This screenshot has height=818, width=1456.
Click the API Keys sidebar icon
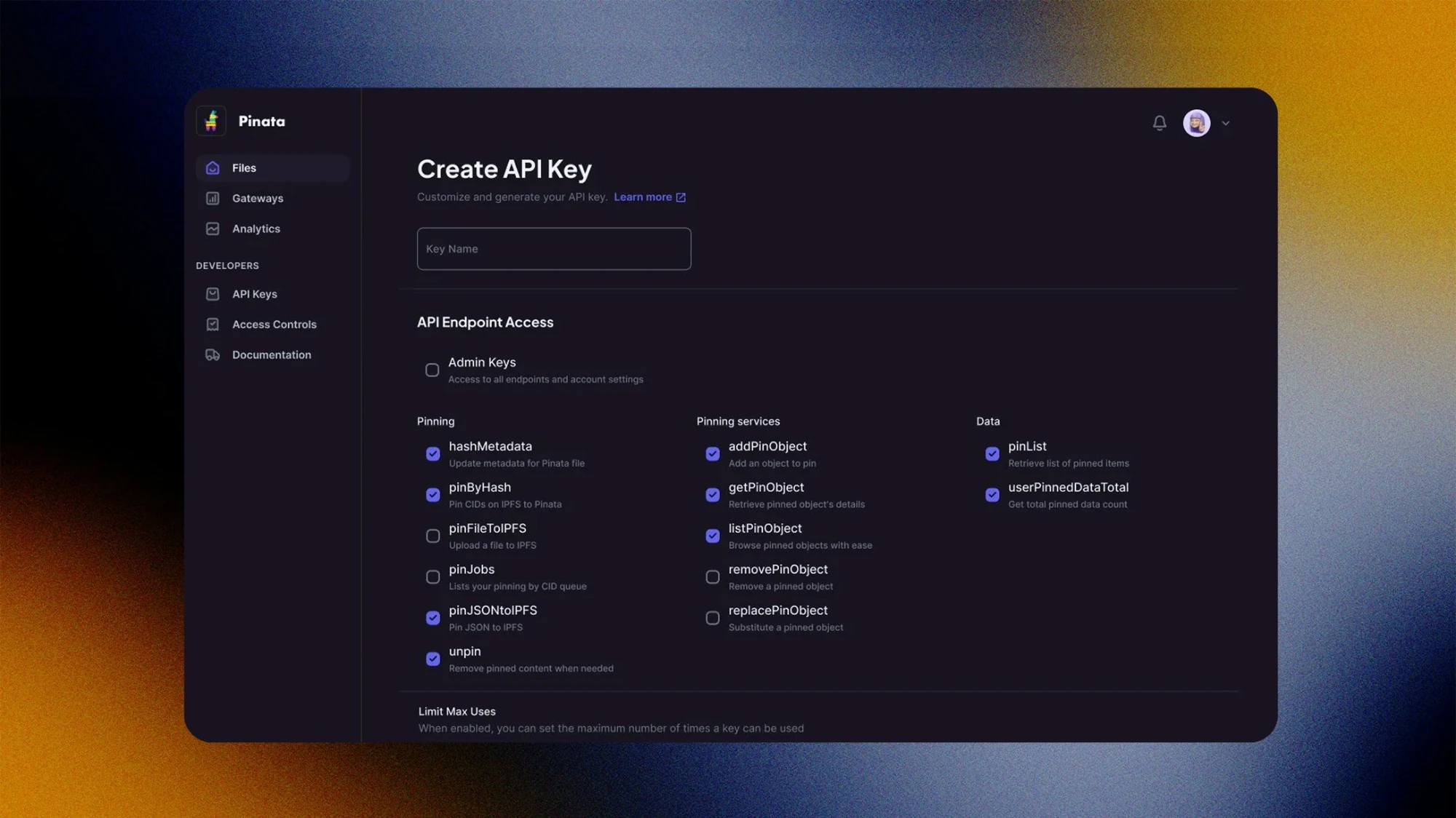coord(213,294)
